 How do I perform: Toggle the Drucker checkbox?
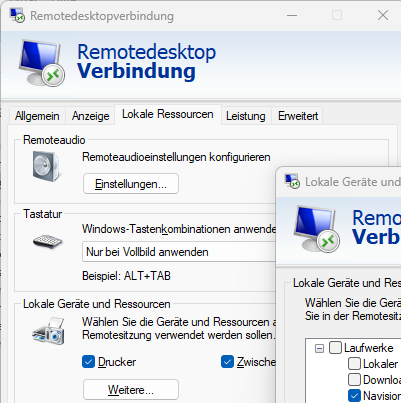tap(88, 362)
